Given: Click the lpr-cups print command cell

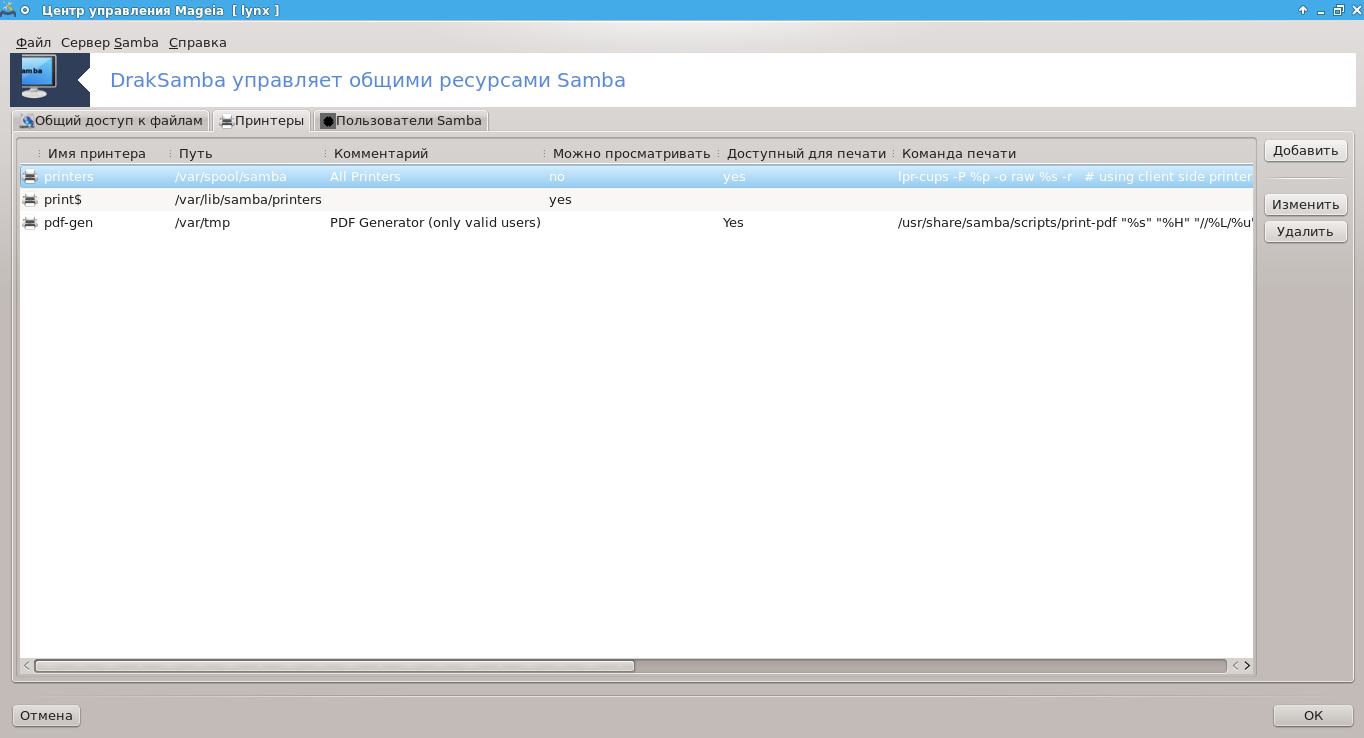Looking at the screenshot, I should (1075, 177).
